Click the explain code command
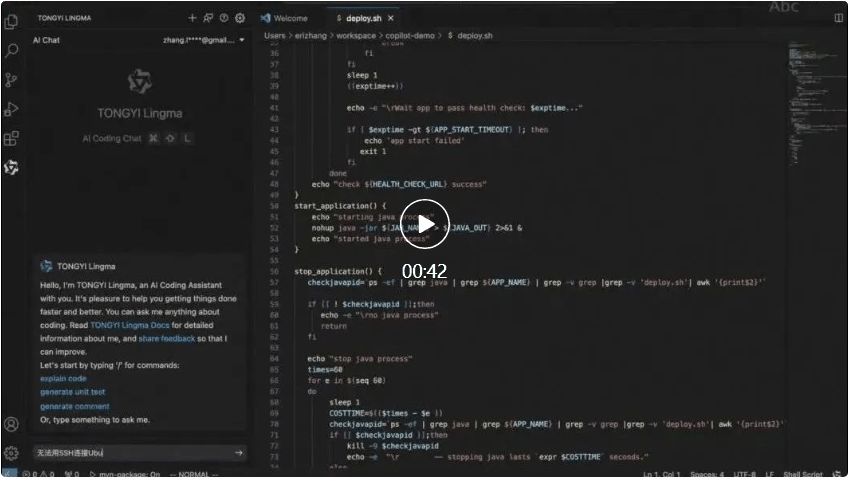849x479 pixels. click(63, 379)
